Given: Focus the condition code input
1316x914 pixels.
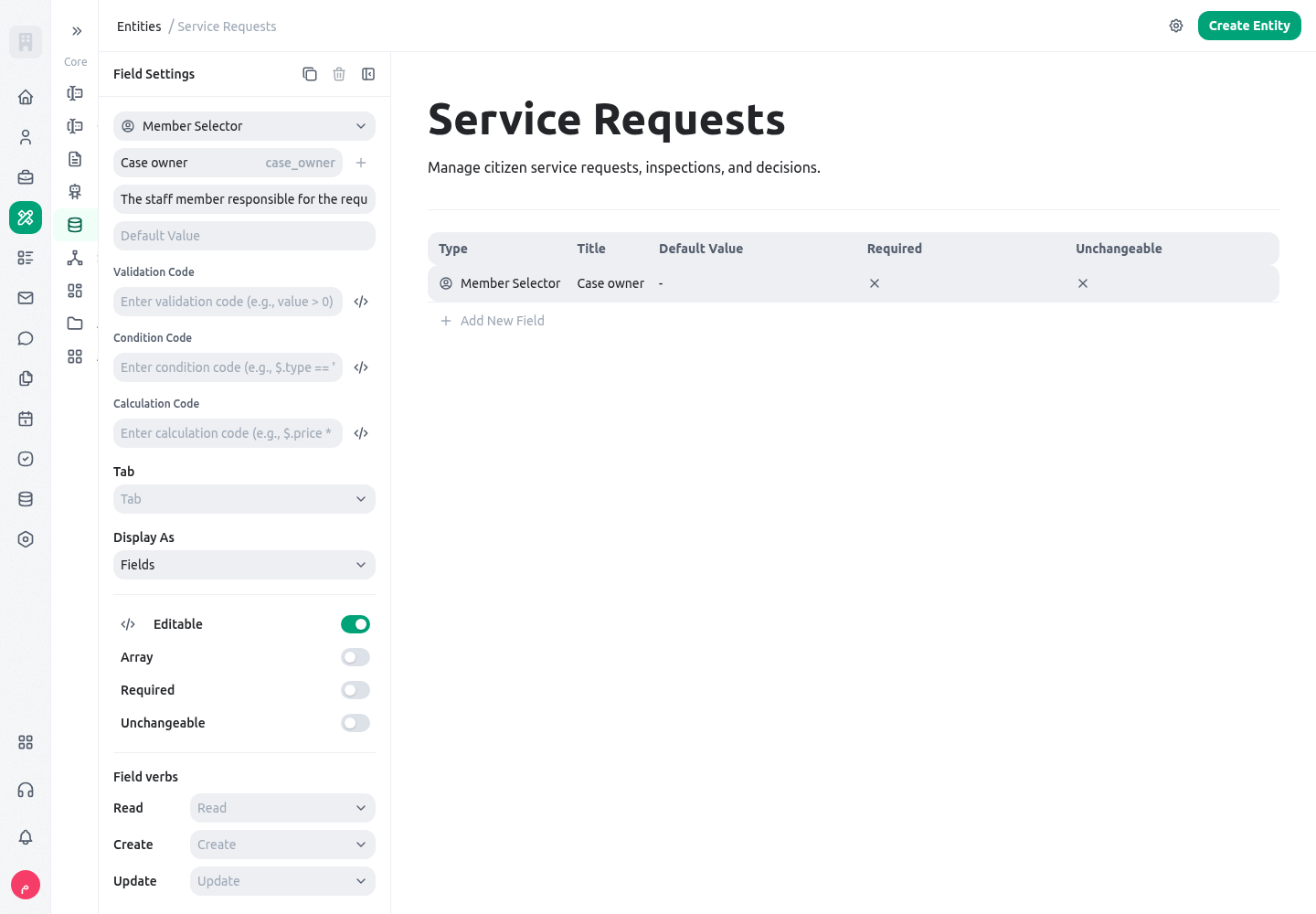Looking at the screenshot, I should tap(228, 367).
